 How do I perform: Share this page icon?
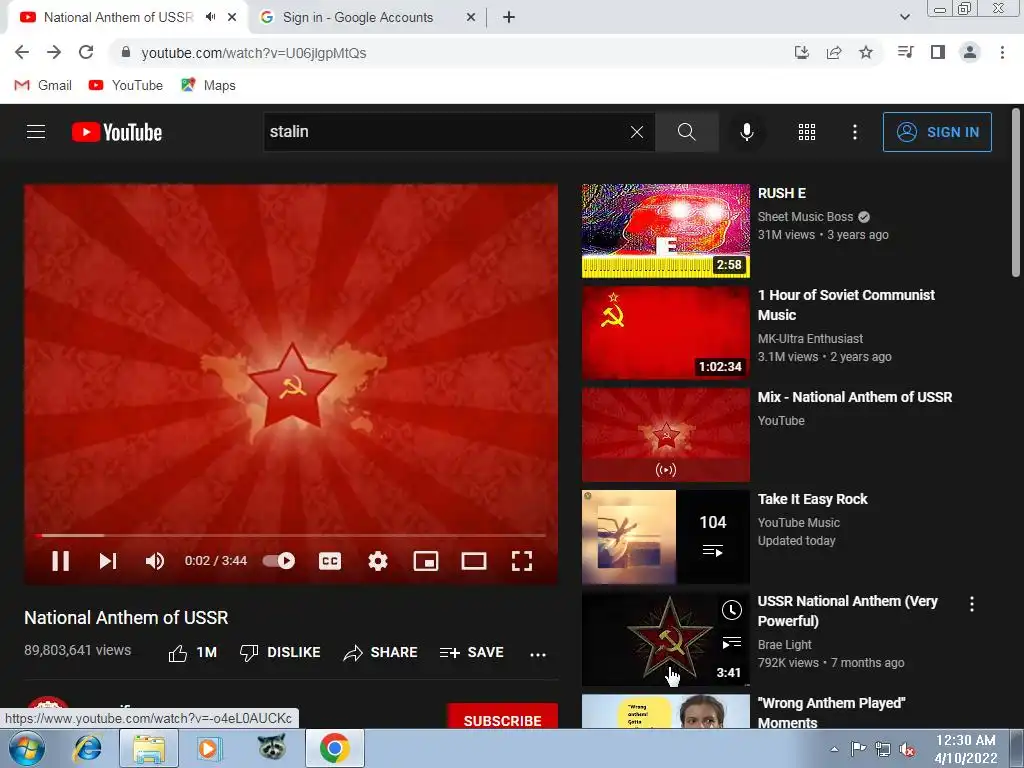834,52
